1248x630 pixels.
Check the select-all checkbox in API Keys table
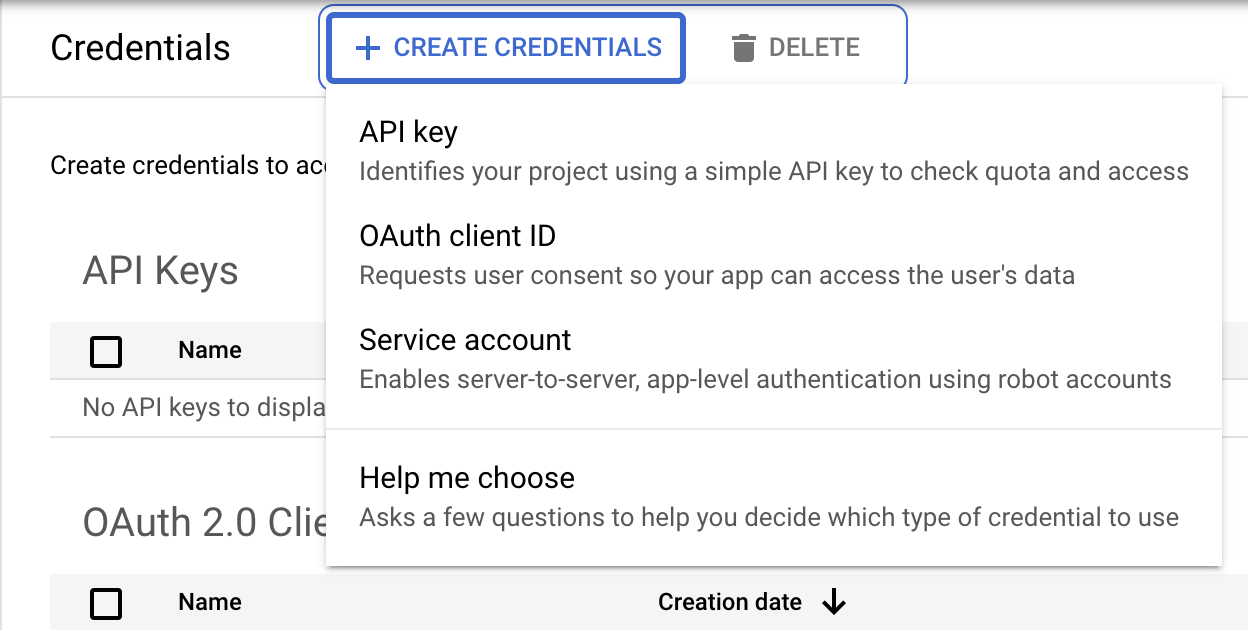pos(104,351)
